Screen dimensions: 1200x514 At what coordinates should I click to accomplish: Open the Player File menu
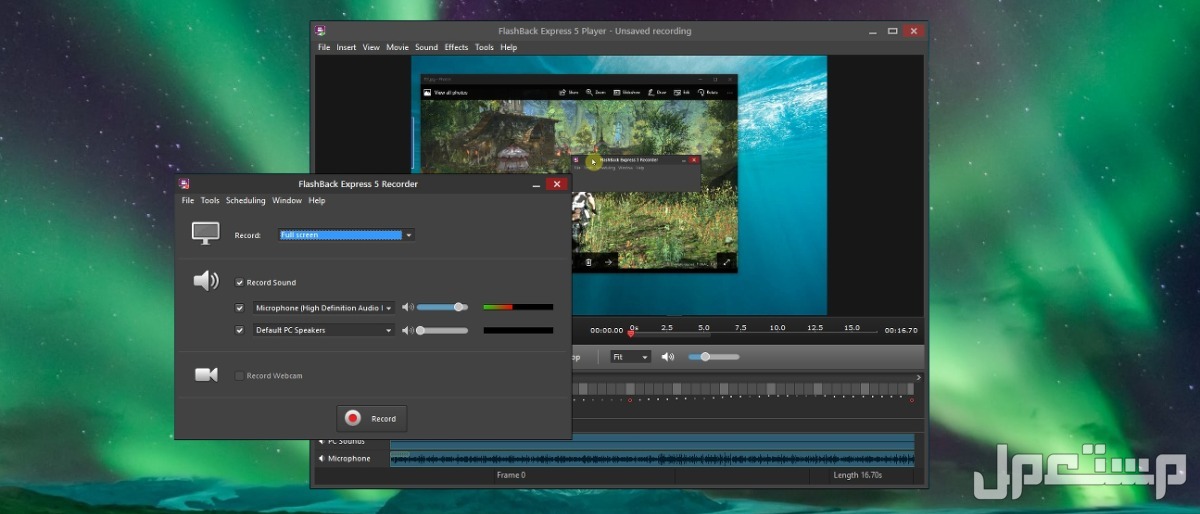tap(324, 48)
